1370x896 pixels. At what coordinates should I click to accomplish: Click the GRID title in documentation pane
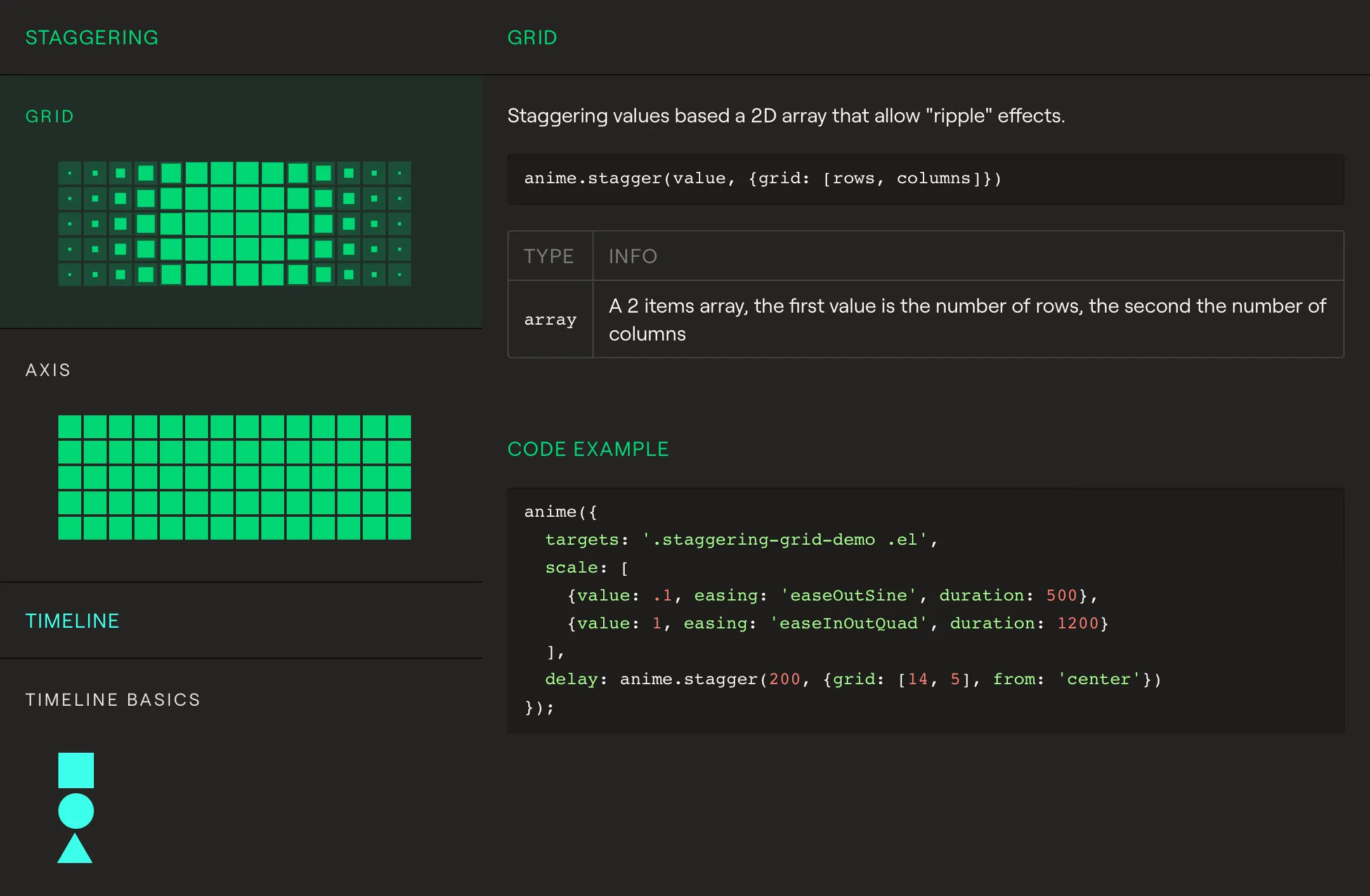pyautogui.click(x=532, y=37)
